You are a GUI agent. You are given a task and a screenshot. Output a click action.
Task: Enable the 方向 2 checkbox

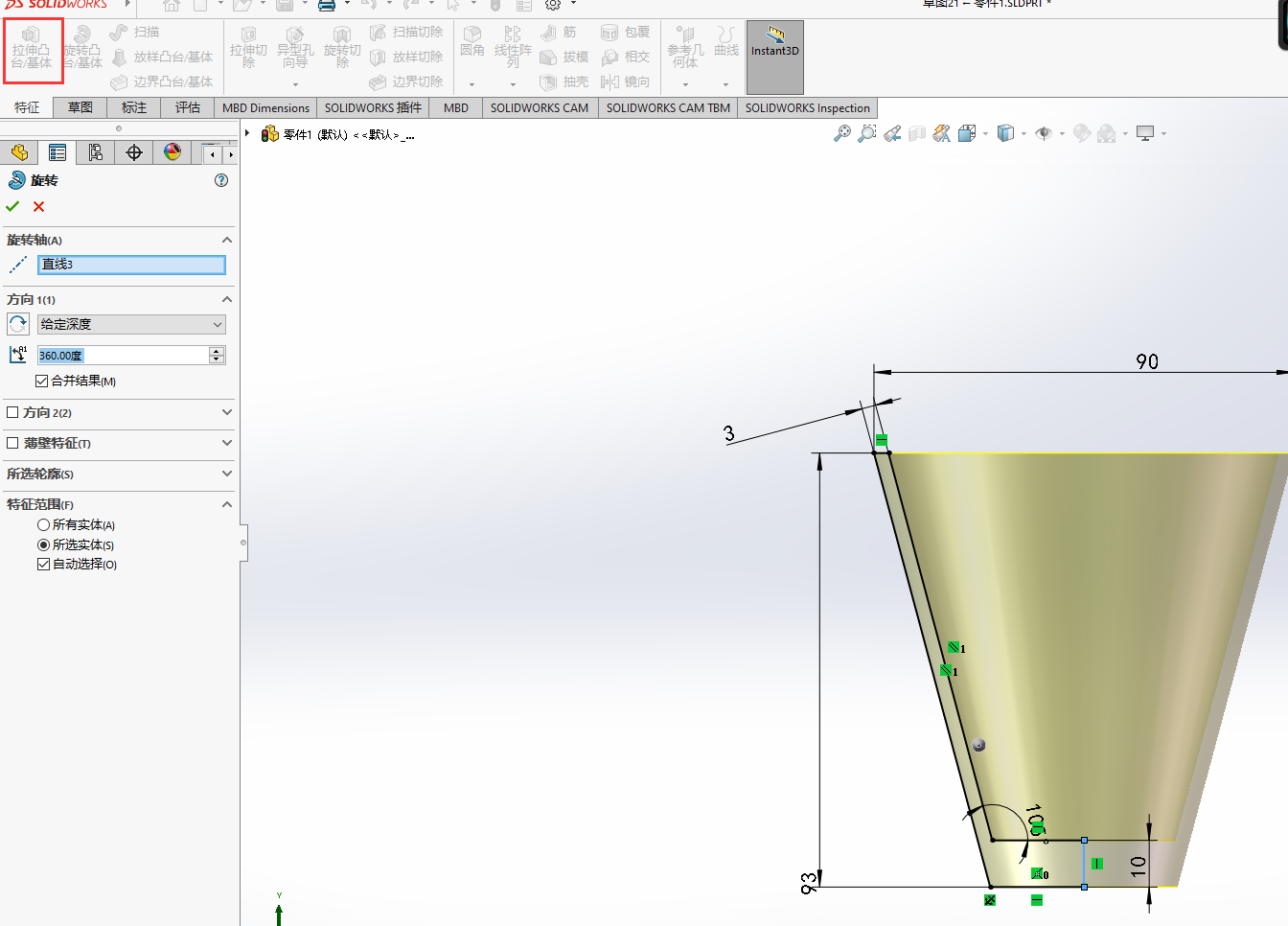pyautogui.click(x=12, y=412)
